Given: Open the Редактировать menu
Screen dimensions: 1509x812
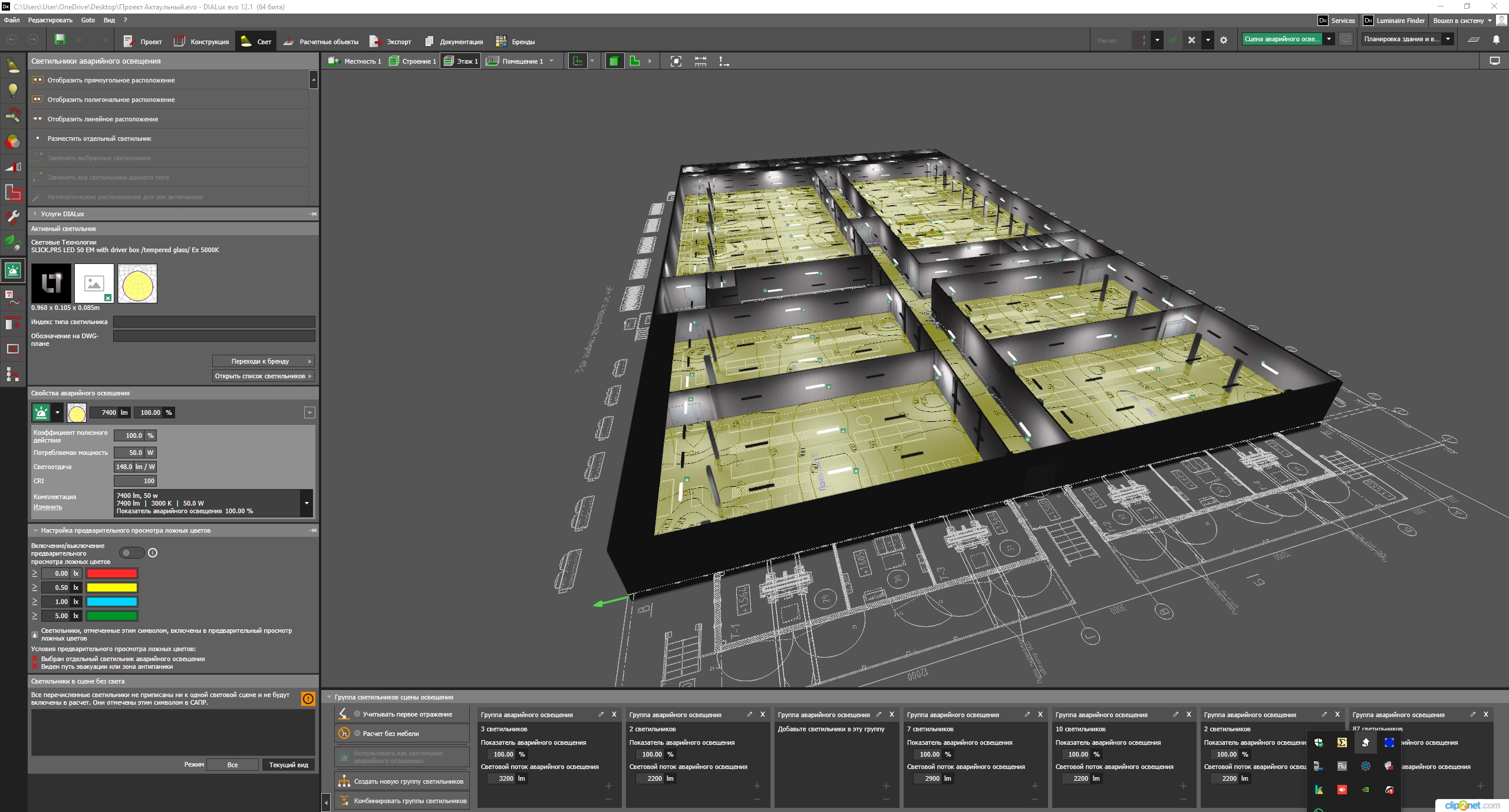Looking at the screenshot, I should coord(50,20).
